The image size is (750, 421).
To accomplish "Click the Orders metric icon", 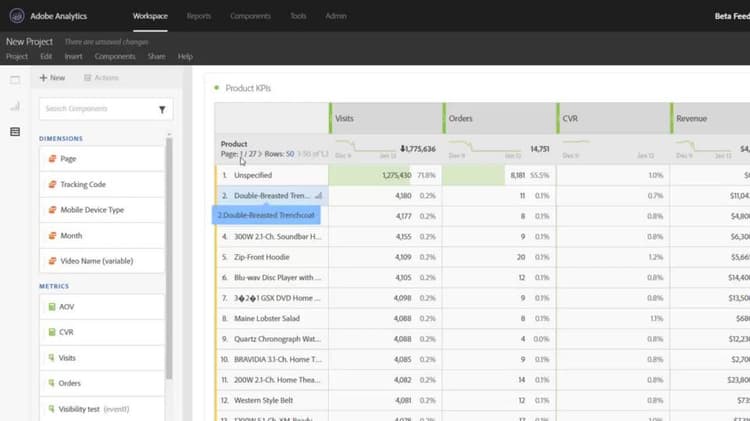I will click(x=52, y=383).
